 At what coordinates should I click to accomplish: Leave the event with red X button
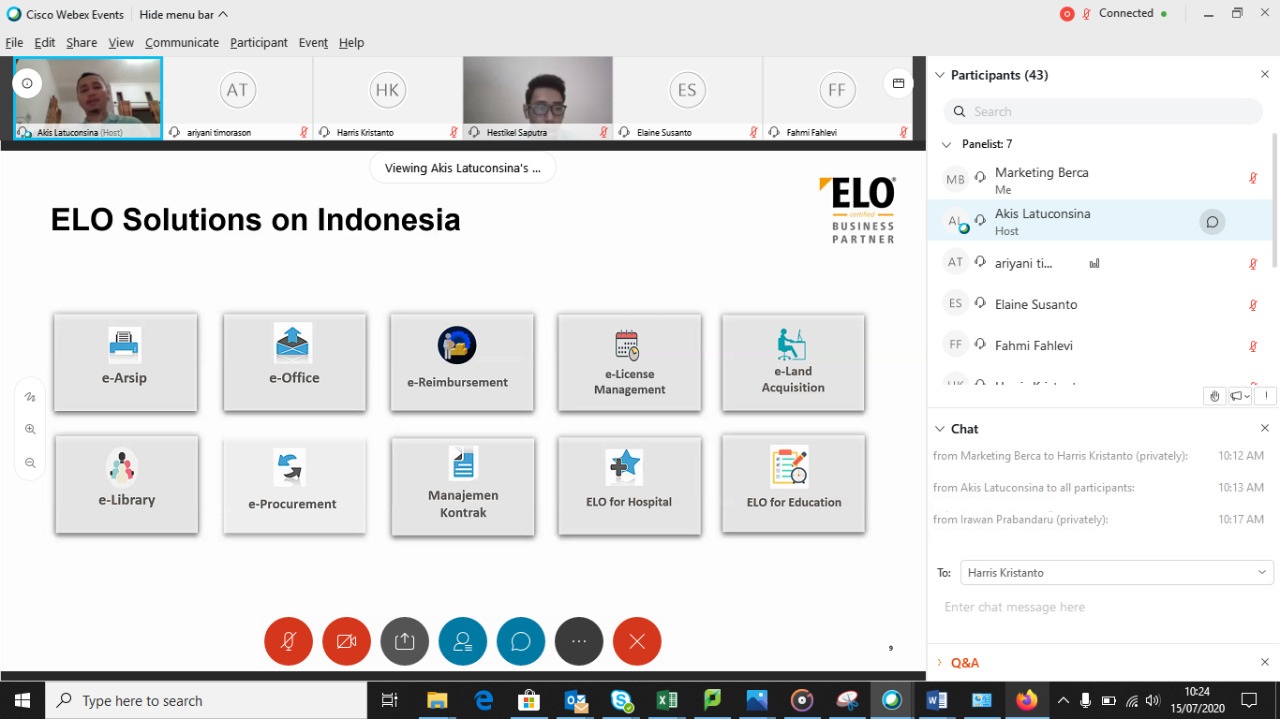coord(637,641)
